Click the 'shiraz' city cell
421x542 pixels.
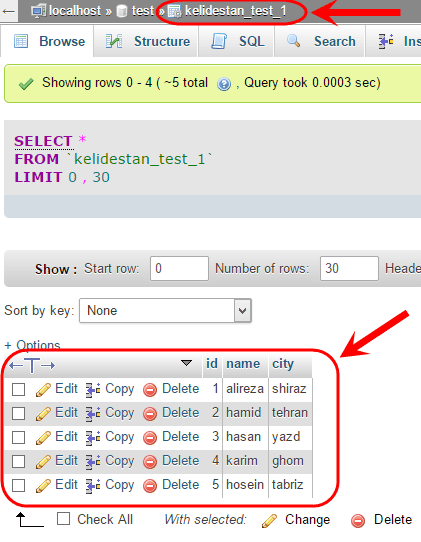coord(289,389)
